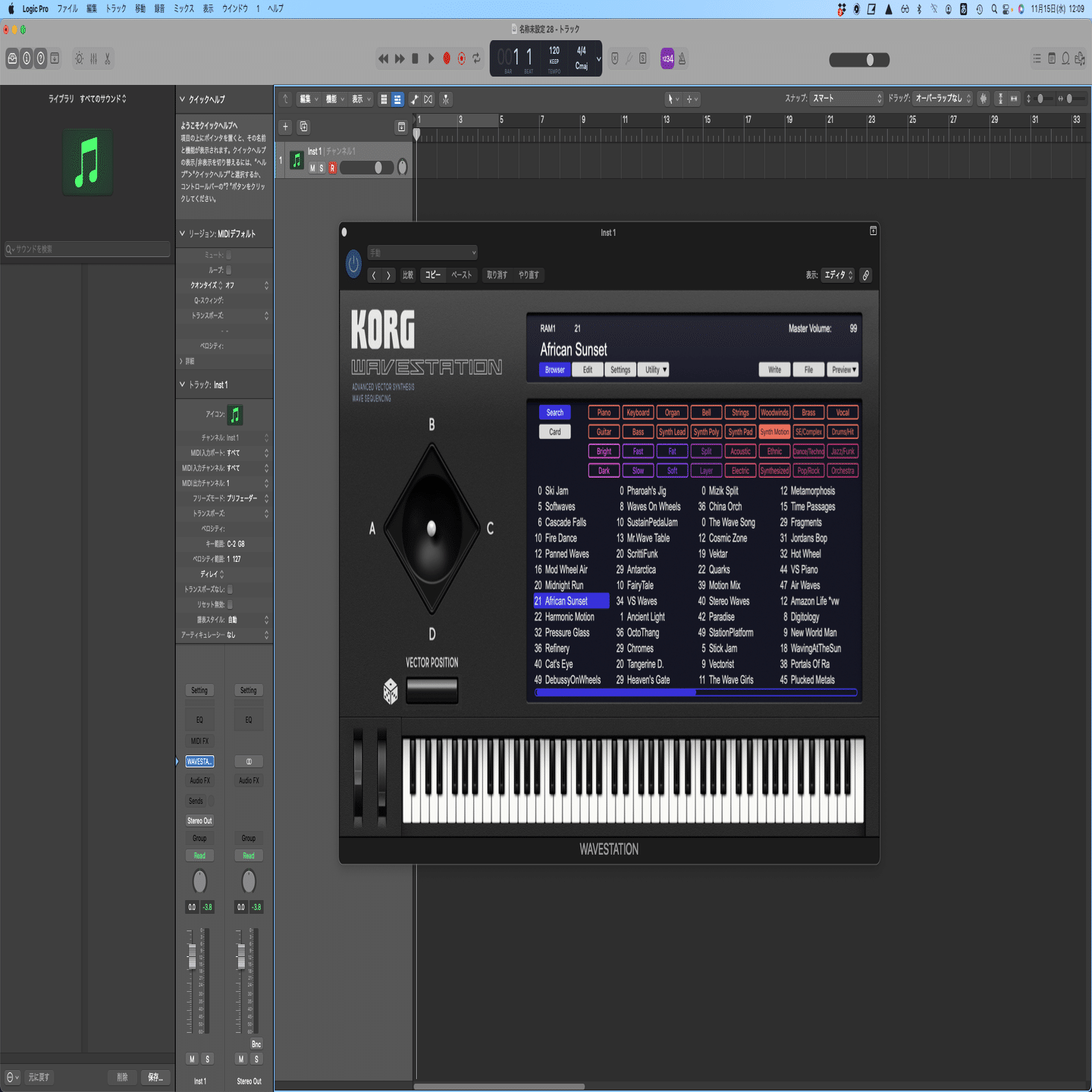Open the ミックス menu in the menu bar
Viewport: 1092px width, 1092px height.
(x=184, y=9)
